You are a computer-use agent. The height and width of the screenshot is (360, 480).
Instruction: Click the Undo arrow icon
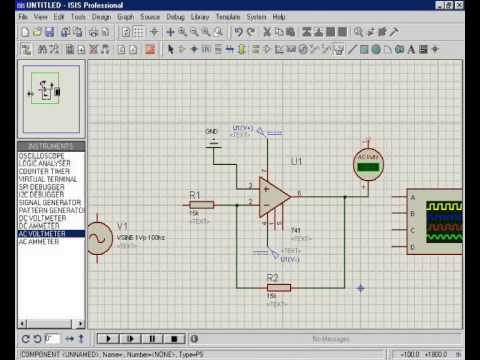point(238,32)
